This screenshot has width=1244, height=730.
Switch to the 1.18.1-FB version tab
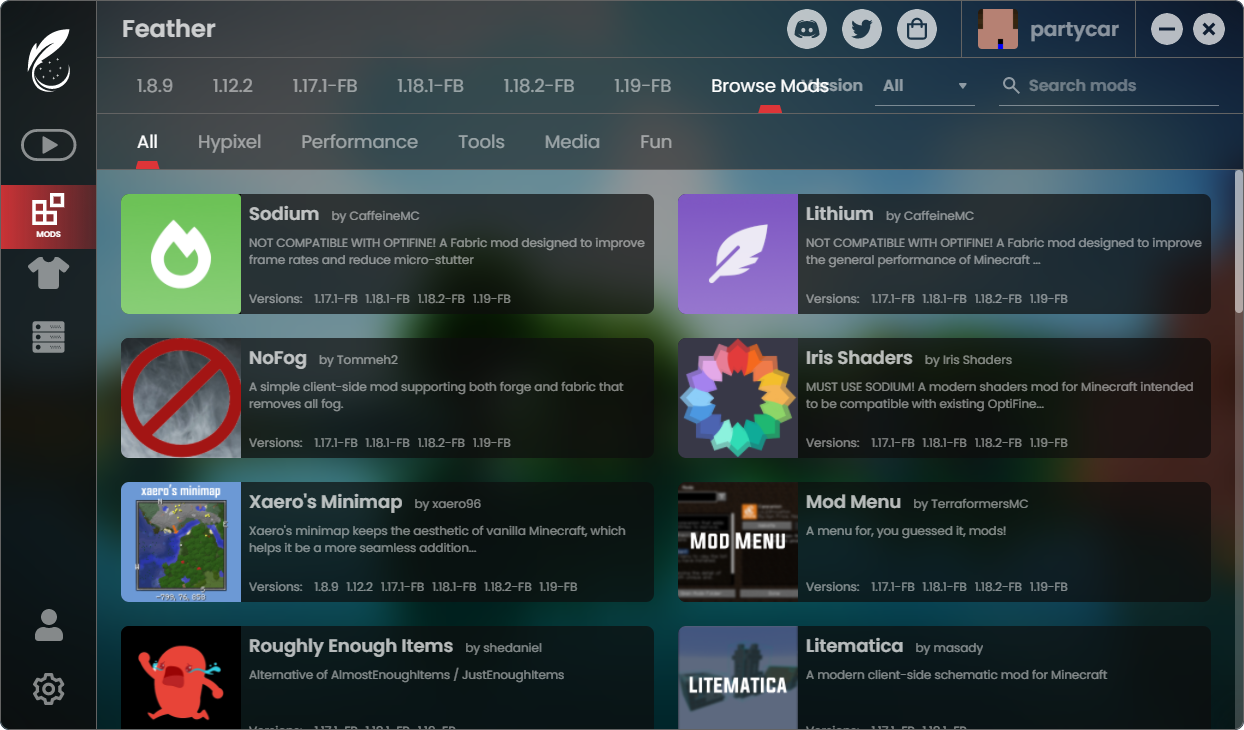click(430, 86)
